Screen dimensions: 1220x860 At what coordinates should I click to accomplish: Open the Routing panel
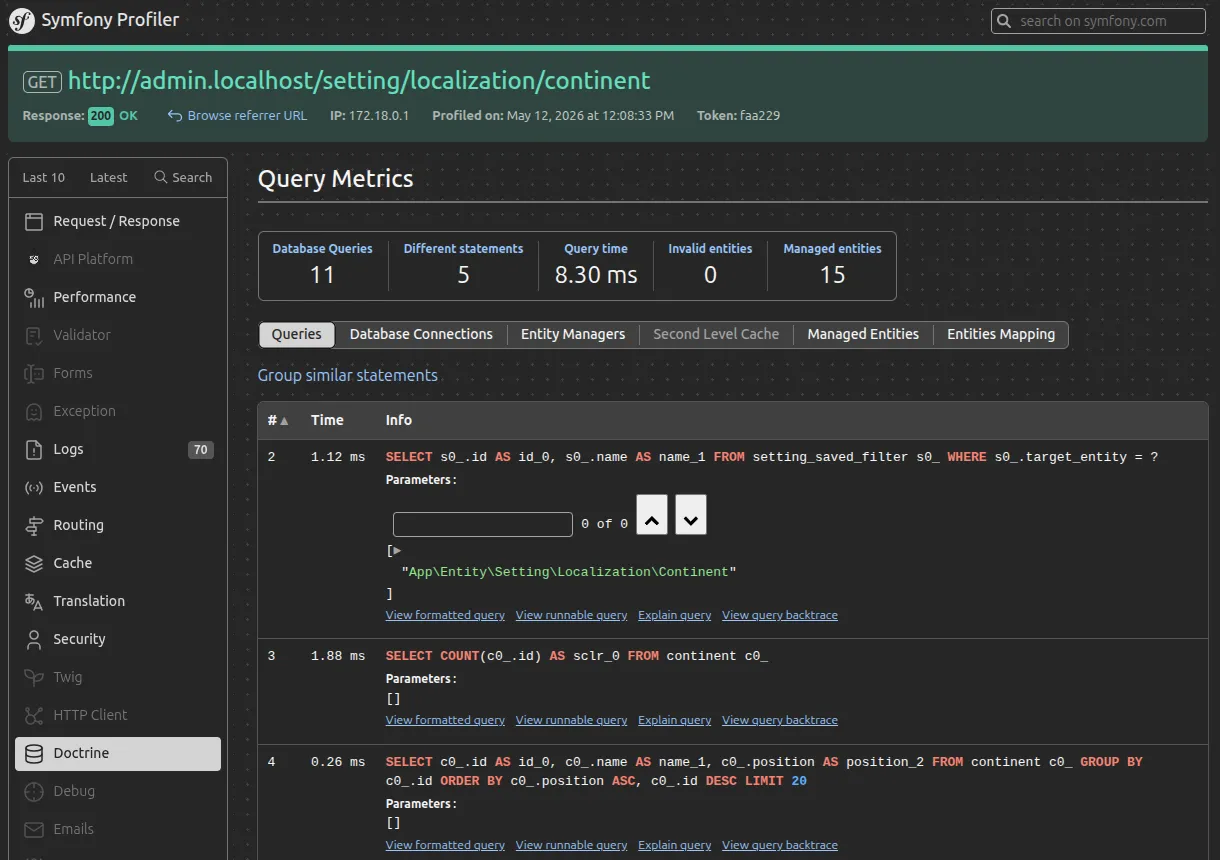(x=118, y=525)
